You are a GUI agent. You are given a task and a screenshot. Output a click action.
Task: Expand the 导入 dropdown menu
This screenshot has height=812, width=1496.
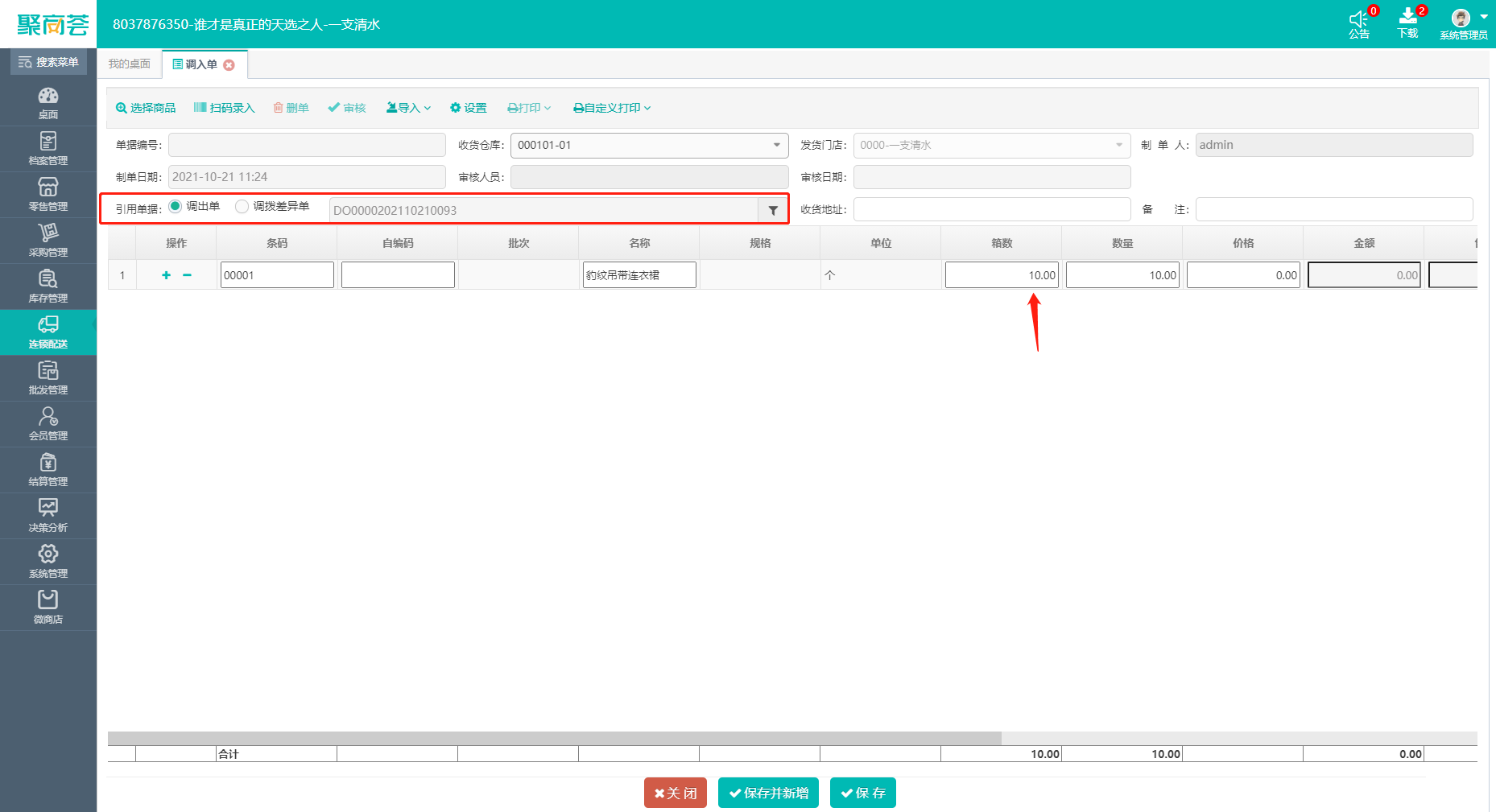409,108
